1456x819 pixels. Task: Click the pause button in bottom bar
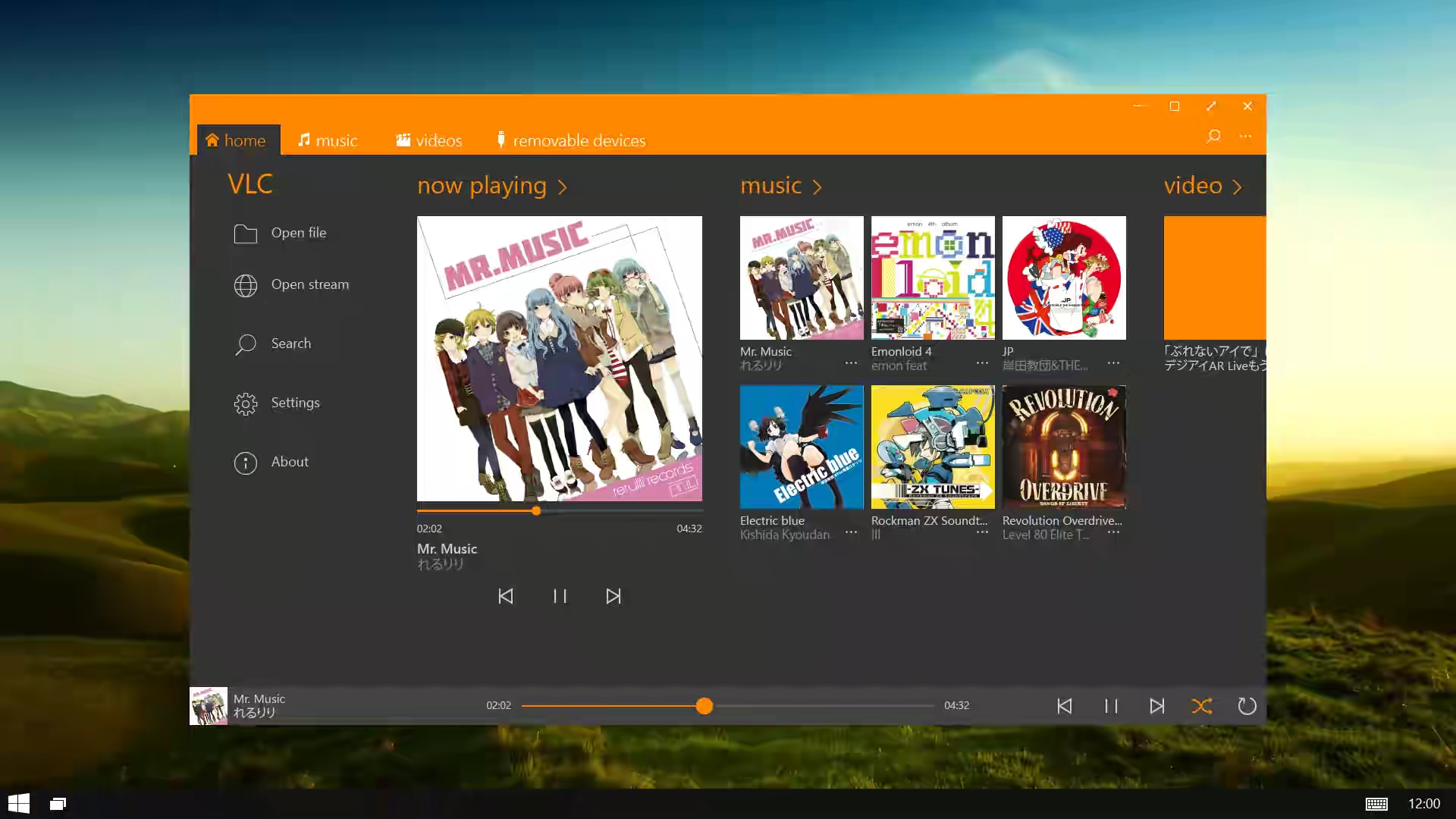click(1111, 705)
